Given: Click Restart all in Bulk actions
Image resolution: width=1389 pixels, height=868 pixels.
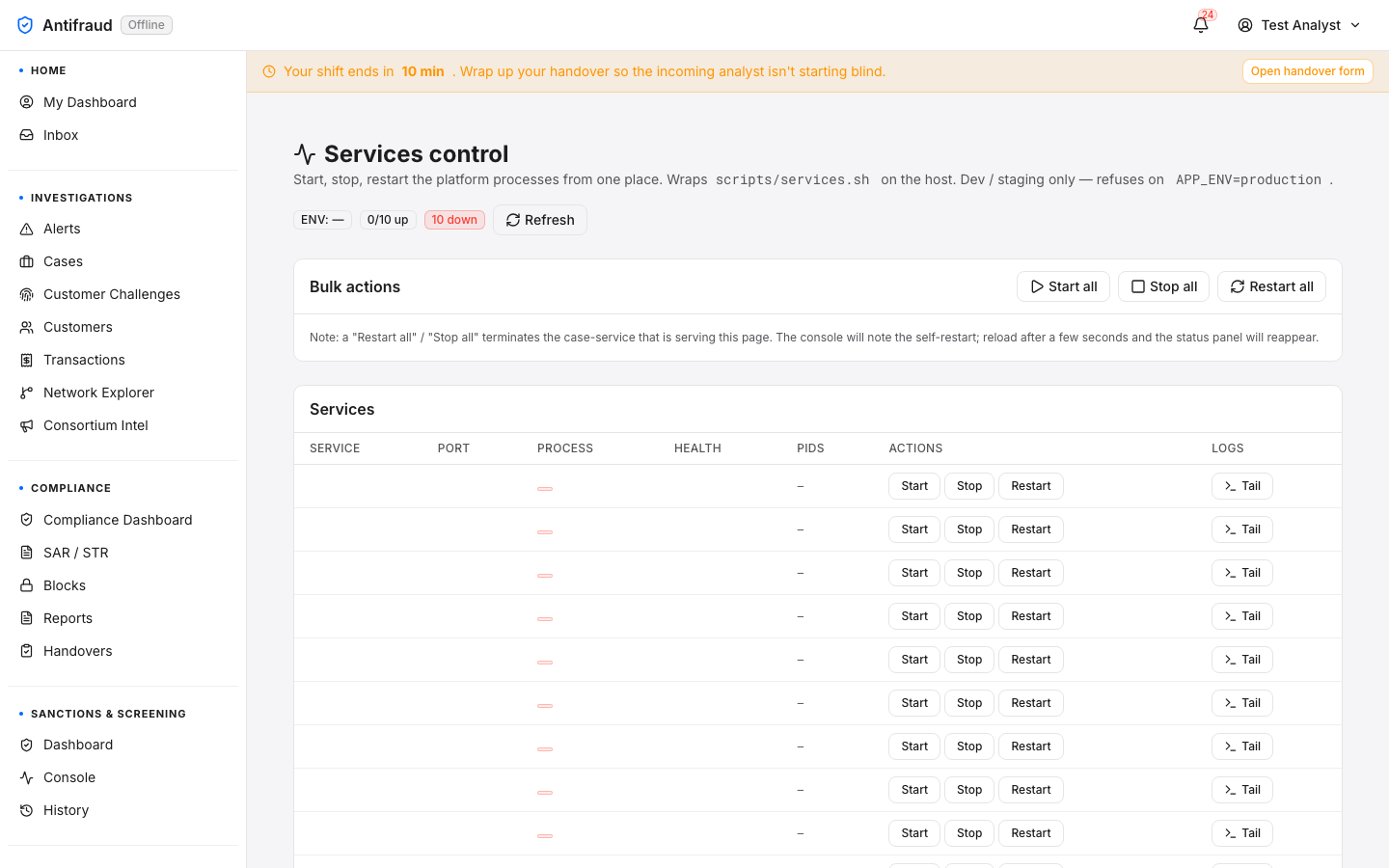Looking at the screenshot, I should tap(1271, 286).
